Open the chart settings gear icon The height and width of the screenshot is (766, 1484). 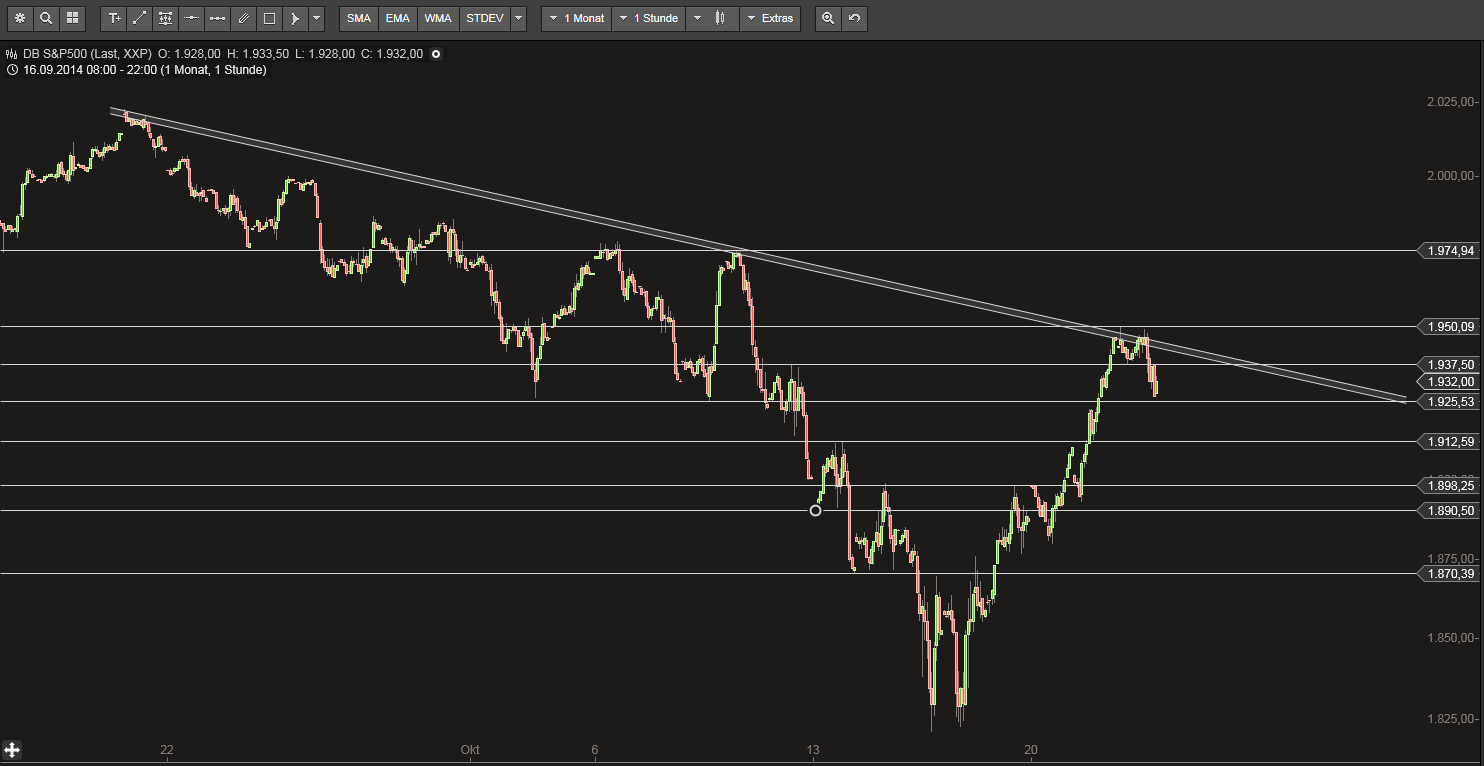20,18
